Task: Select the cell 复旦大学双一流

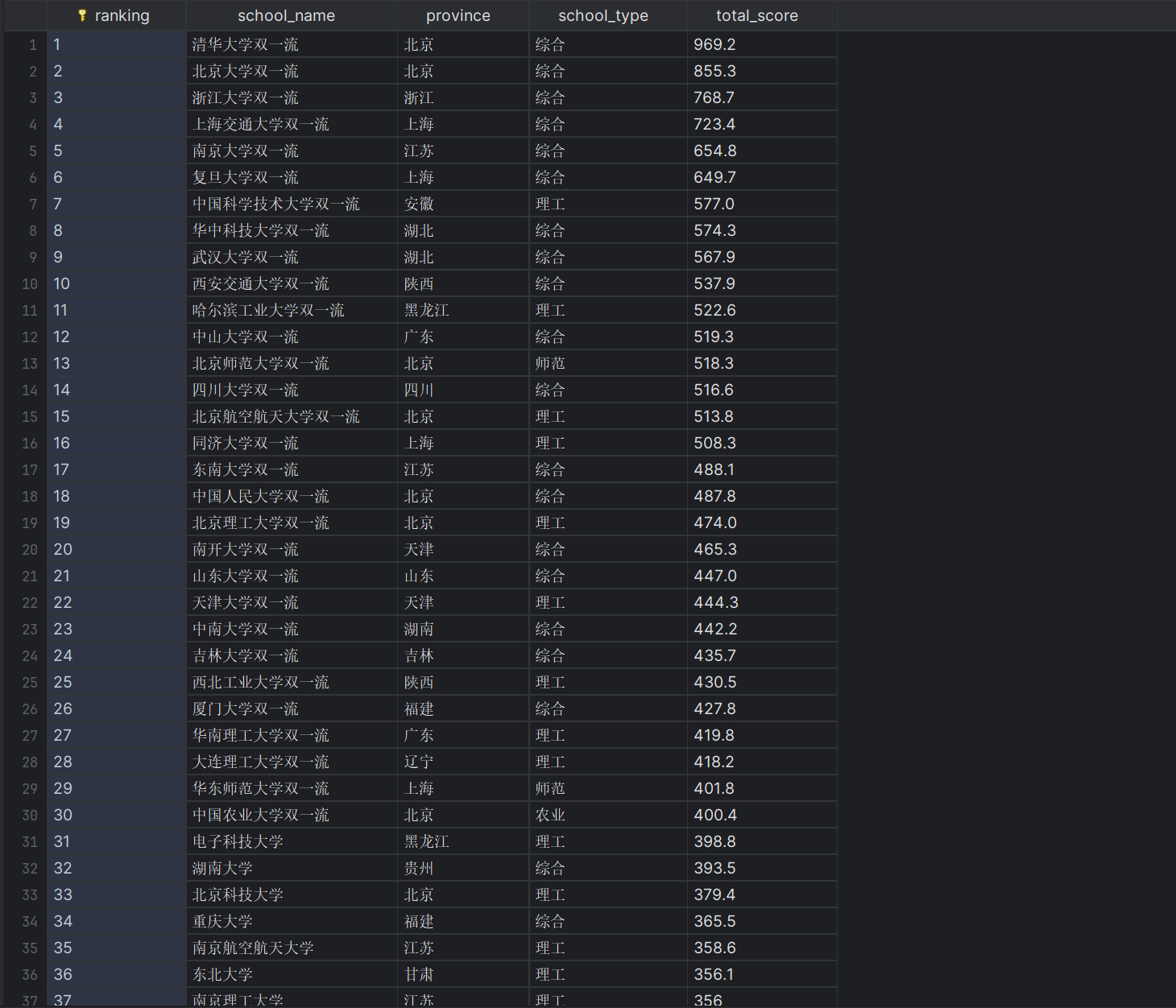Action: [292, 177]
